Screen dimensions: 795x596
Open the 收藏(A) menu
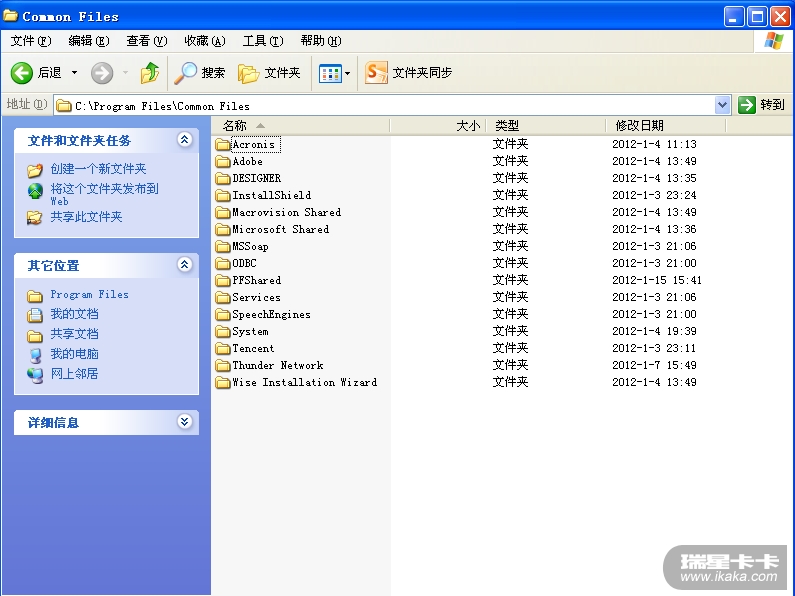click(205, 41)
